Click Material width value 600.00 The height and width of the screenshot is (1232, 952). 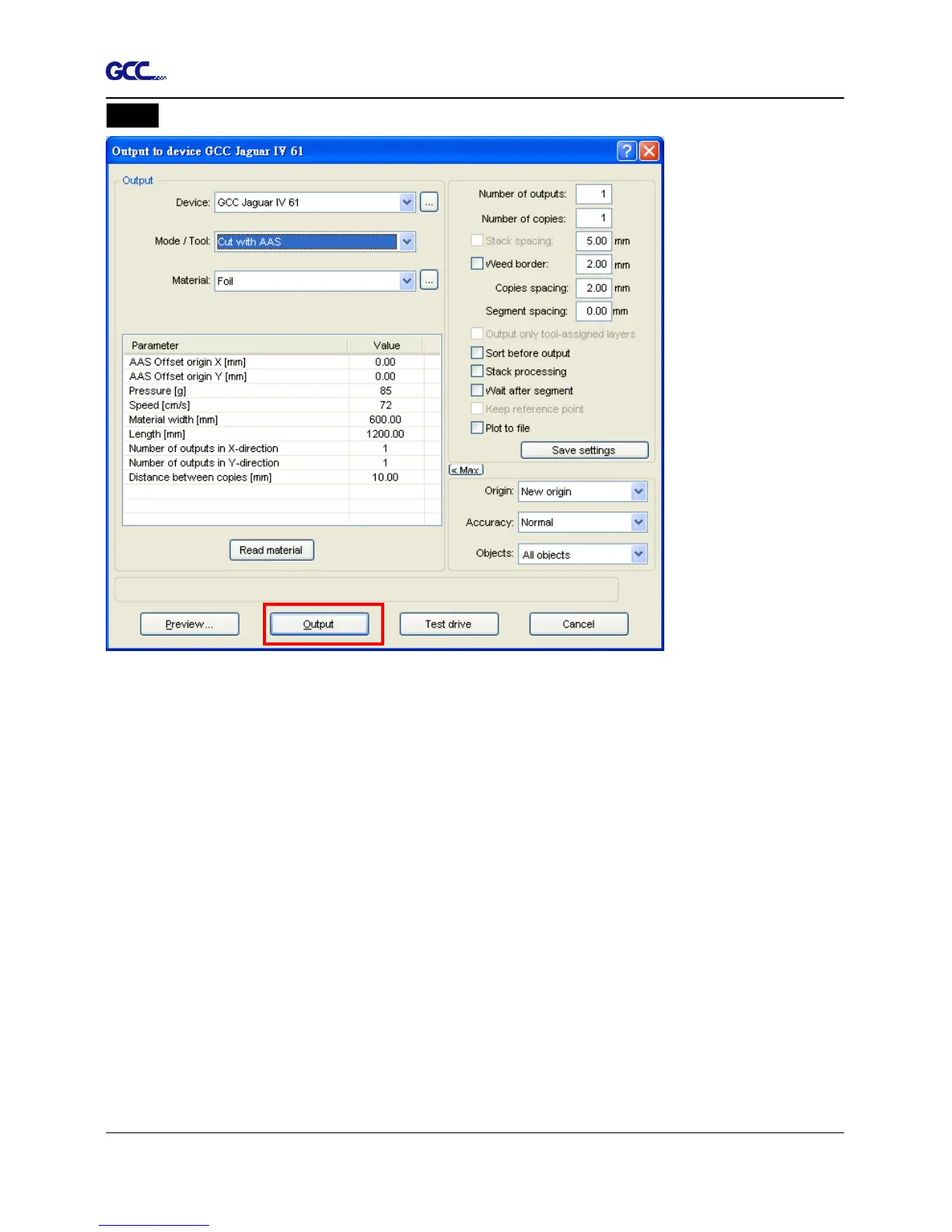386,420
